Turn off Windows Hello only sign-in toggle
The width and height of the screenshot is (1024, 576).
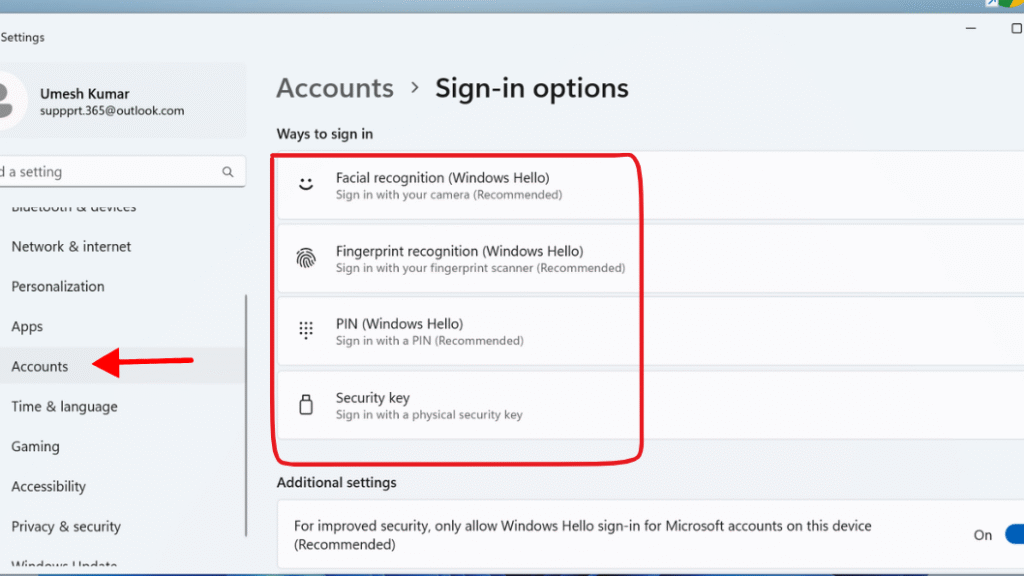coord(1014,534)
